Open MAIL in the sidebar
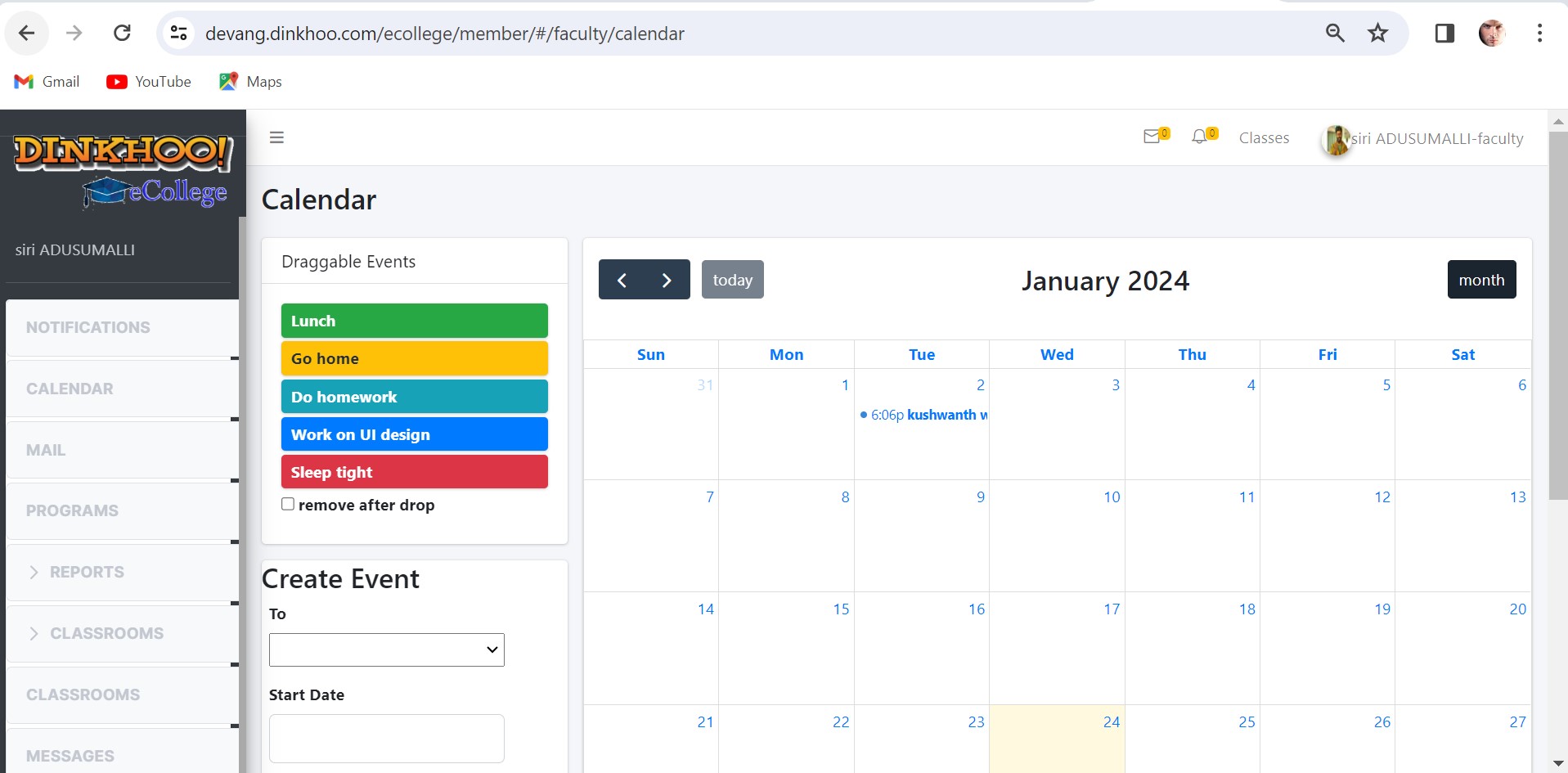Viewport: 1568px width, 773px height. coord(123,450)
